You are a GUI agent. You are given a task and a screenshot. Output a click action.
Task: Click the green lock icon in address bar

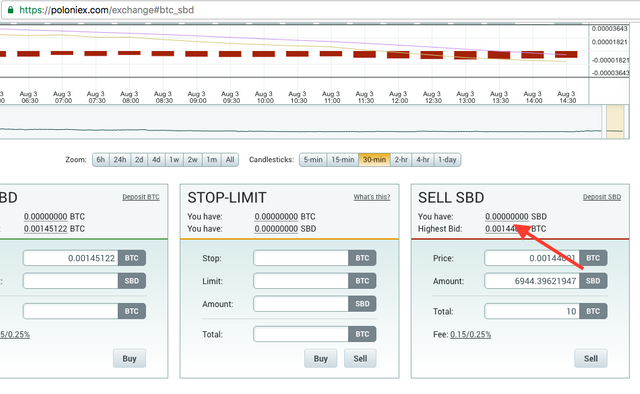pyautogui.click(x=10, y=10)
